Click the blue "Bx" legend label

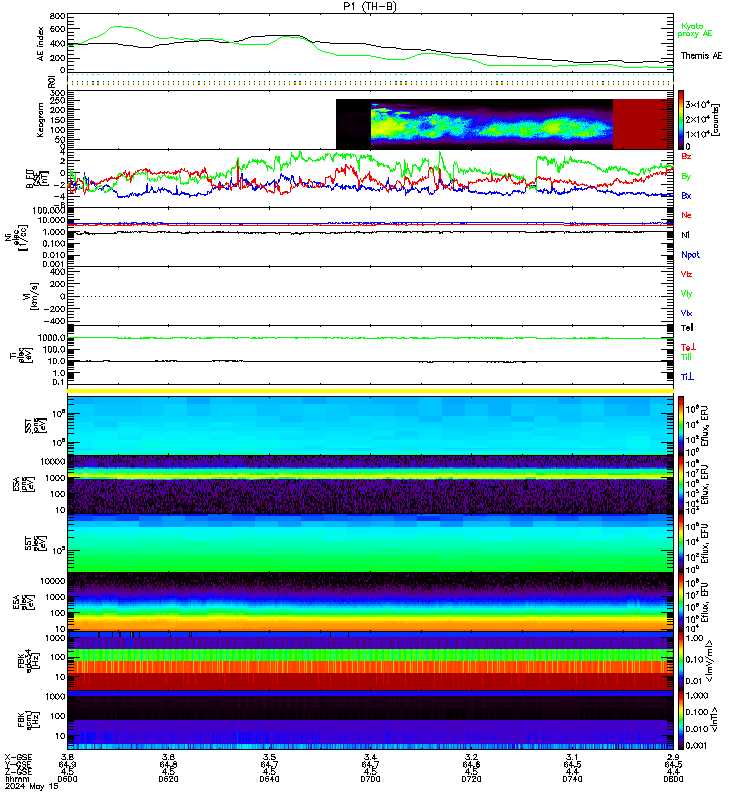[686, 196]
